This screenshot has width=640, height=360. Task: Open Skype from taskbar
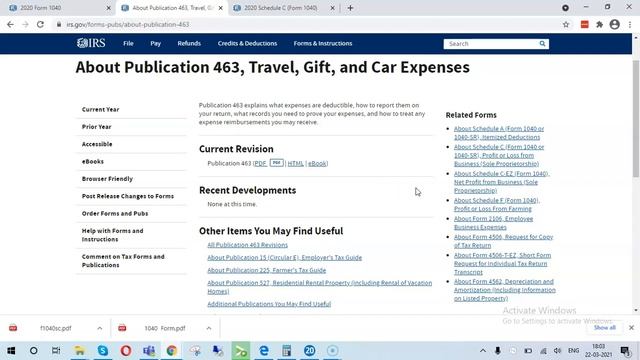(x=103, y=351)
